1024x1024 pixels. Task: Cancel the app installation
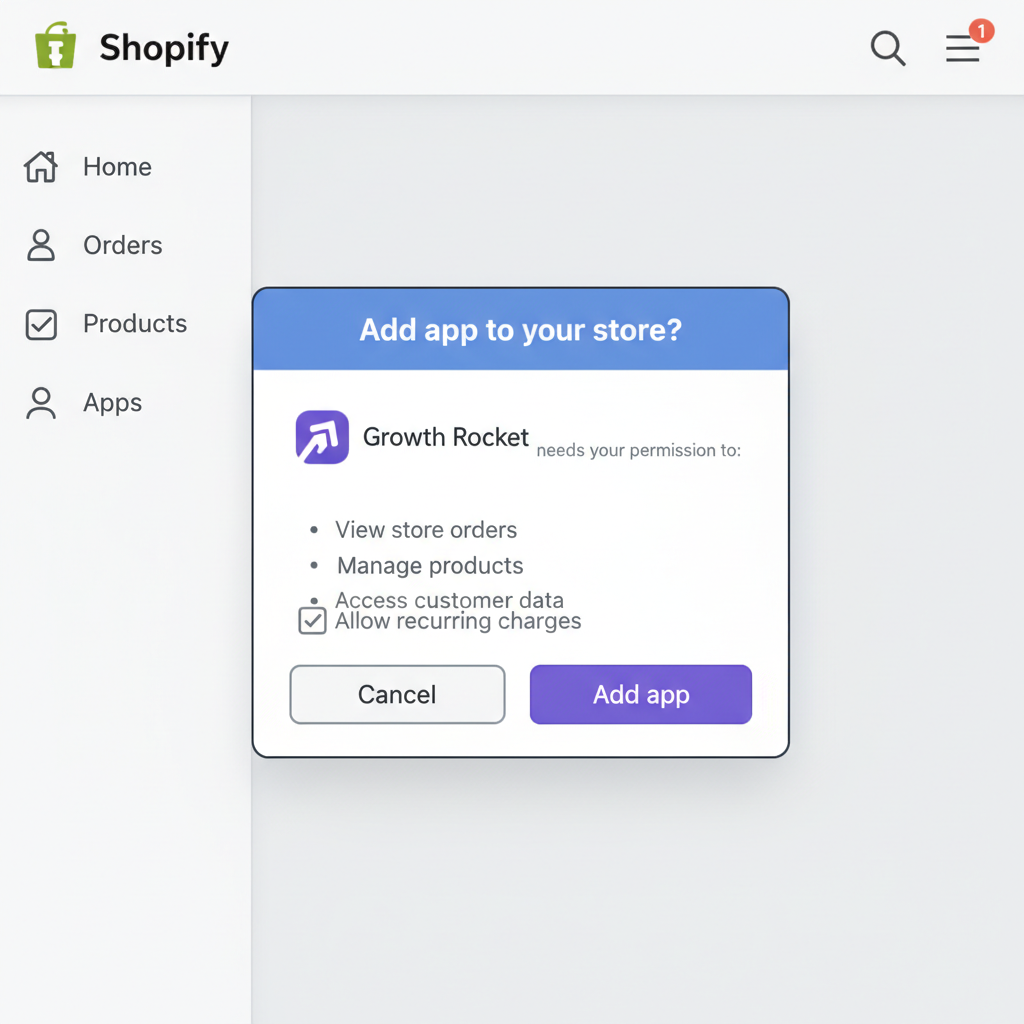(396, 694)
